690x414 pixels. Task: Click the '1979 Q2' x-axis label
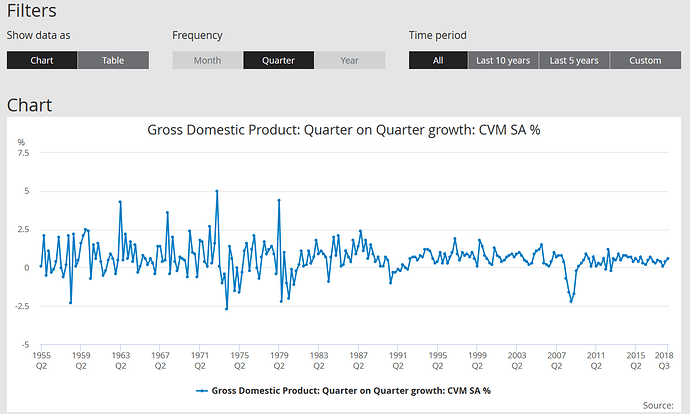pos(279,360)
